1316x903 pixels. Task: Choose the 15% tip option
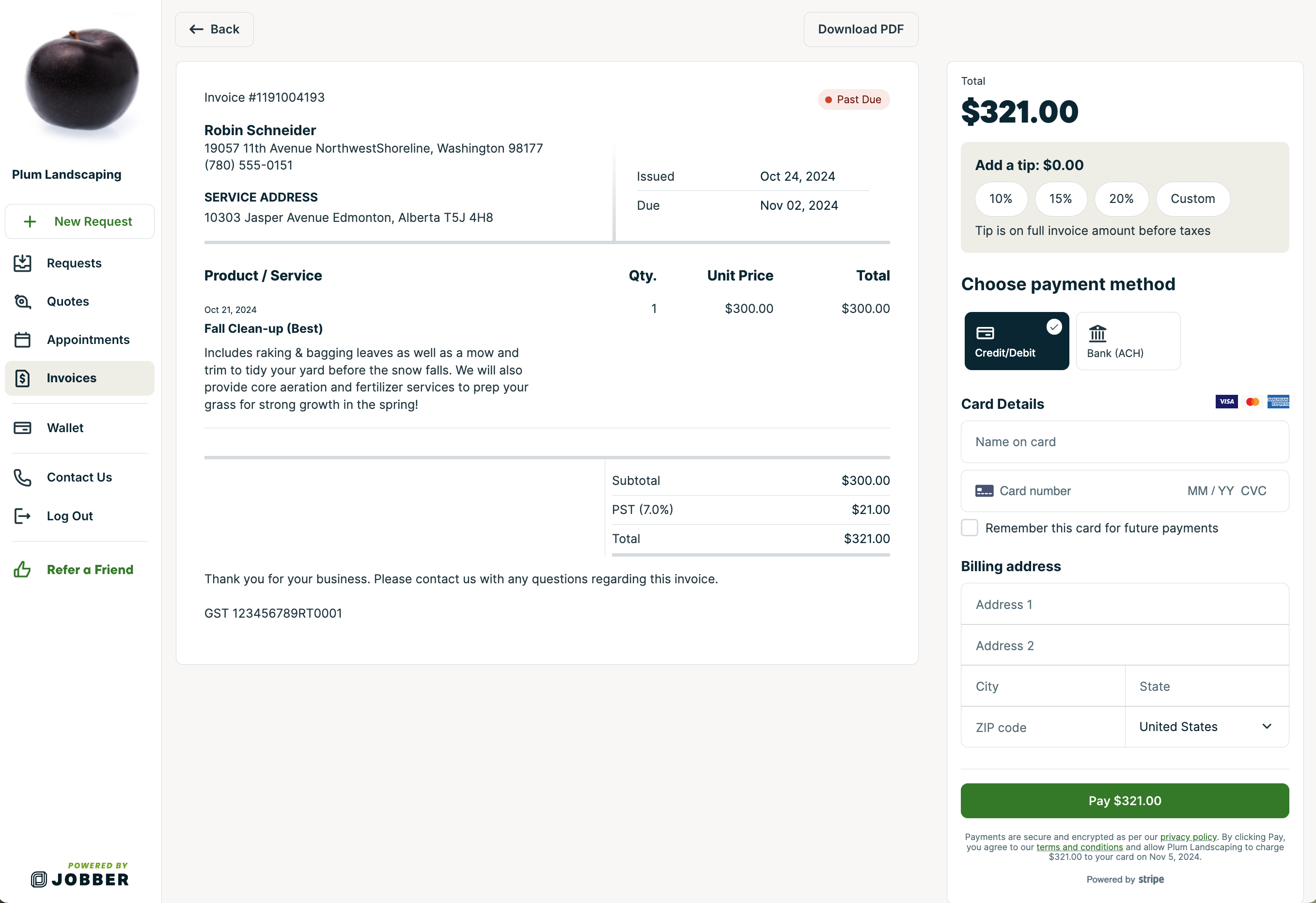click(1060, 199)
